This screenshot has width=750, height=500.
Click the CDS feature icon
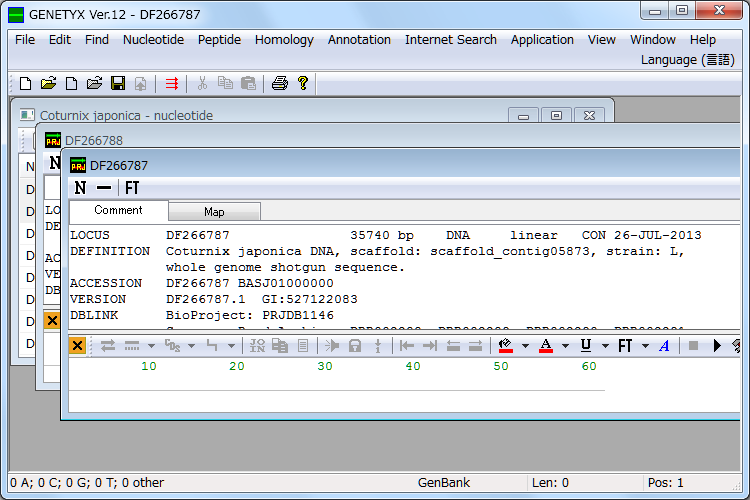click(x=172, y=345)
